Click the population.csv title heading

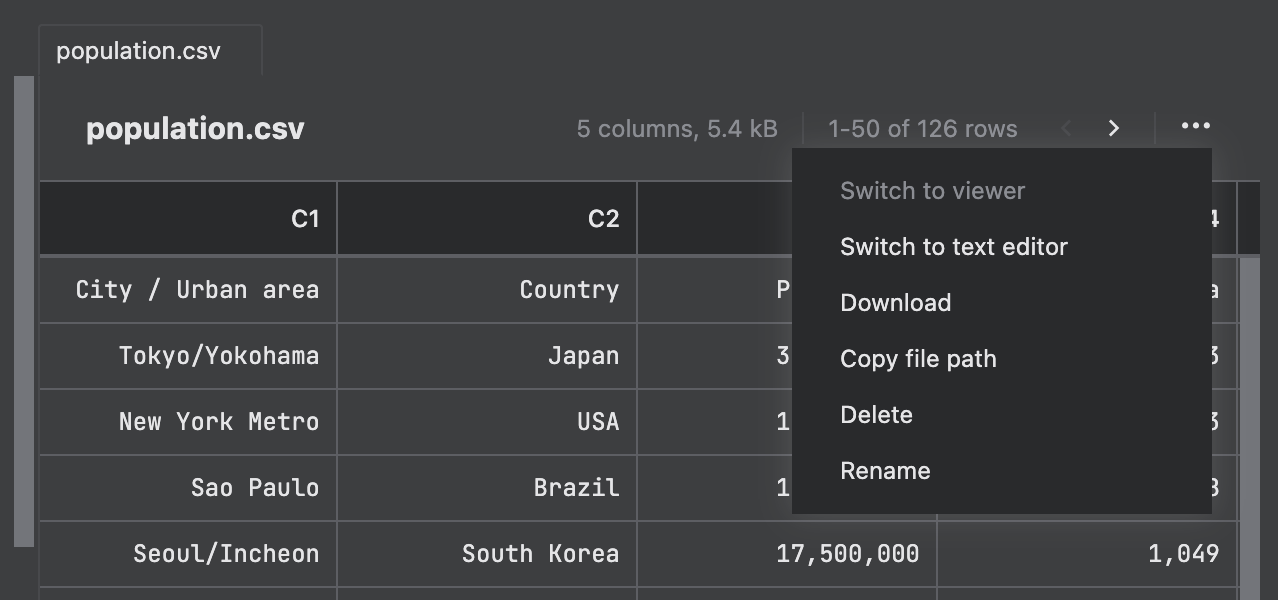pyautogui.click(x=195, y=128)
